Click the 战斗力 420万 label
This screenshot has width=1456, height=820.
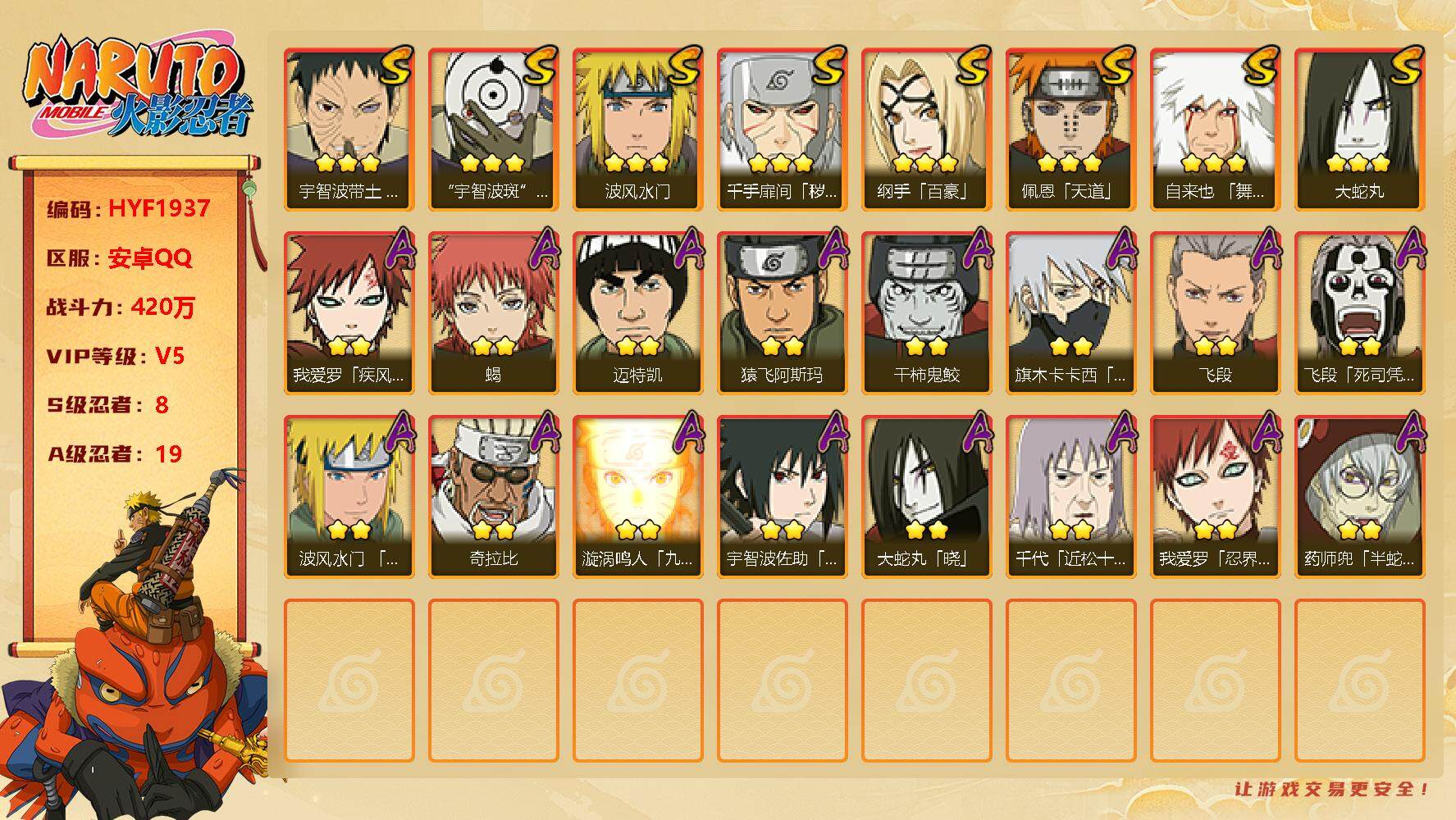click(x=121, y=307)
